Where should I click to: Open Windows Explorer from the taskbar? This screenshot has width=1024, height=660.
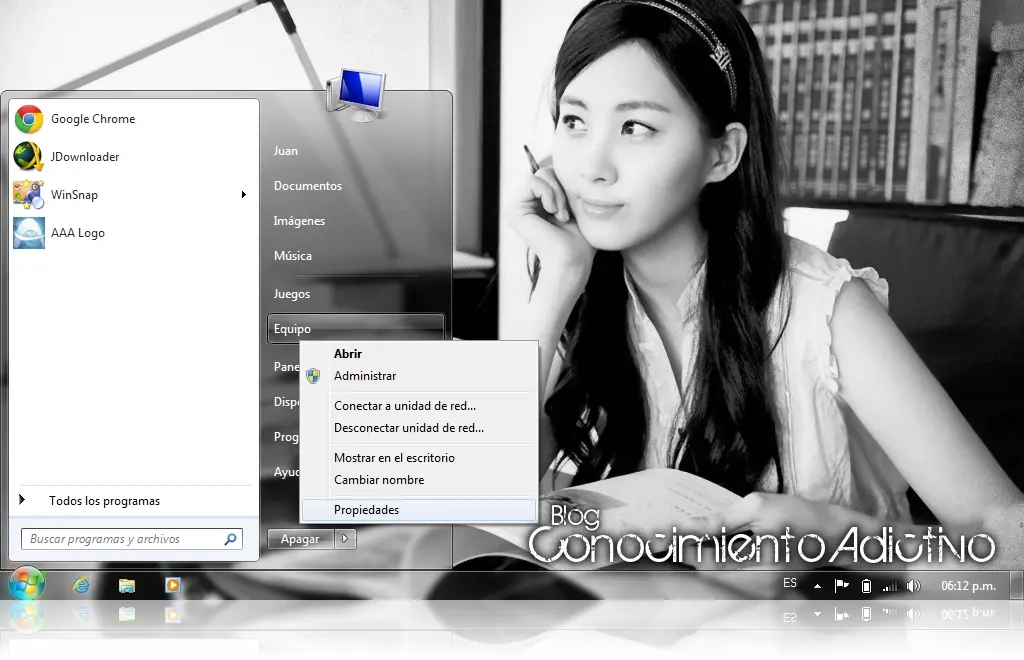(x=127, y=586)
